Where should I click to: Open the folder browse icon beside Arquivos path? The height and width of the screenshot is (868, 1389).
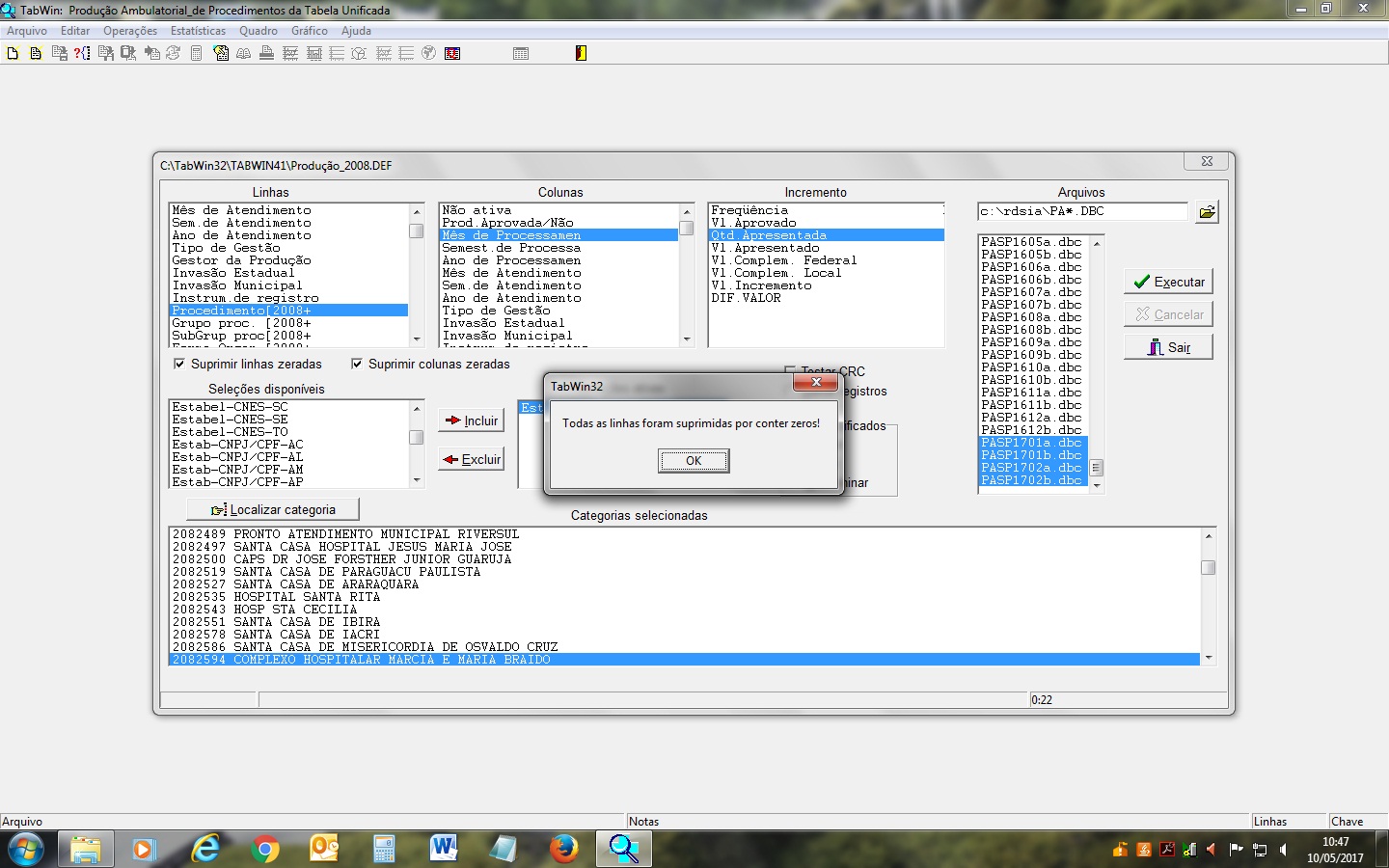(1207, 212)
